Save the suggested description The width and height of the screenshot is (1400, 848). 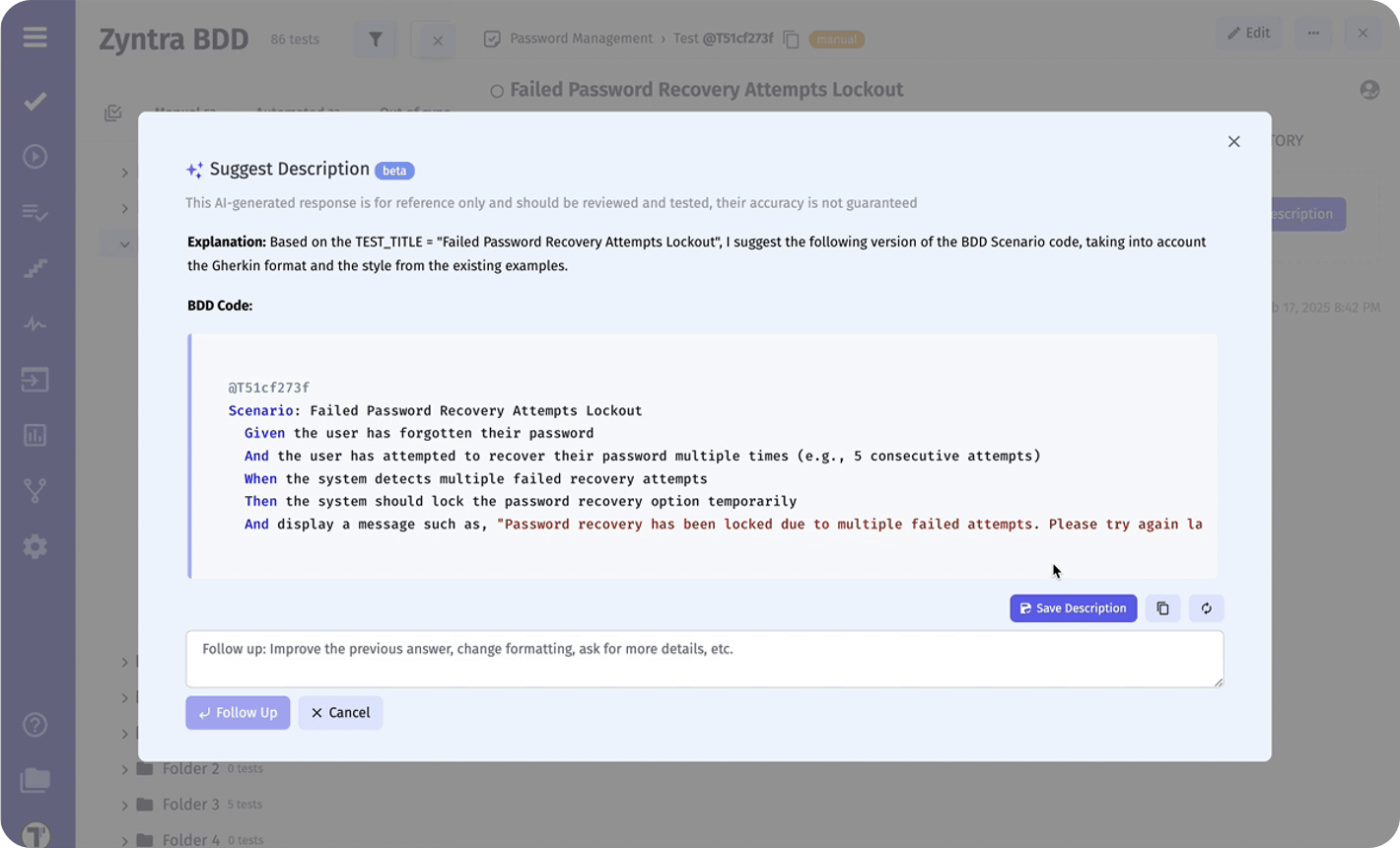pyautogui.click(x=1073, y=608)
